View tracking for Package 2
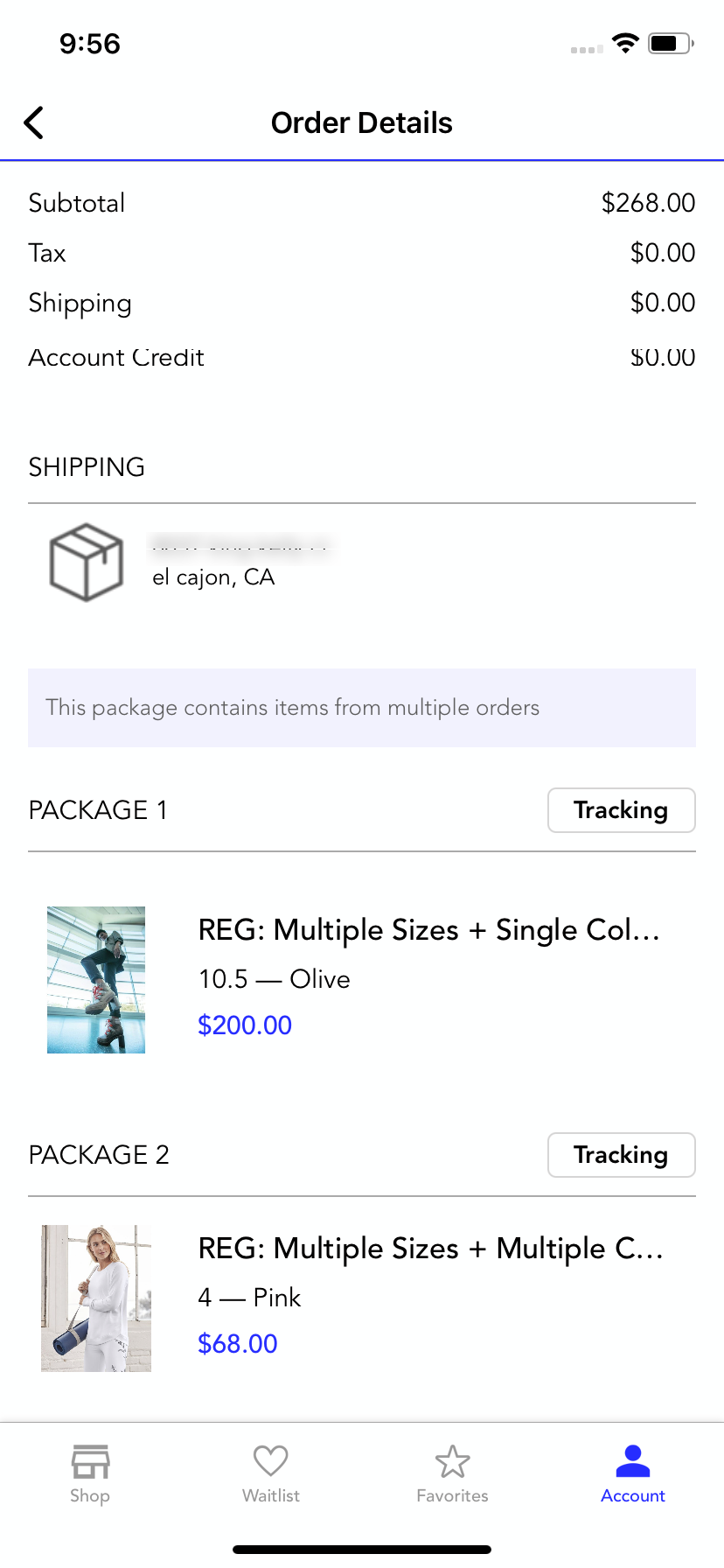The image size is (724, 1568). tap(622, 1155)
